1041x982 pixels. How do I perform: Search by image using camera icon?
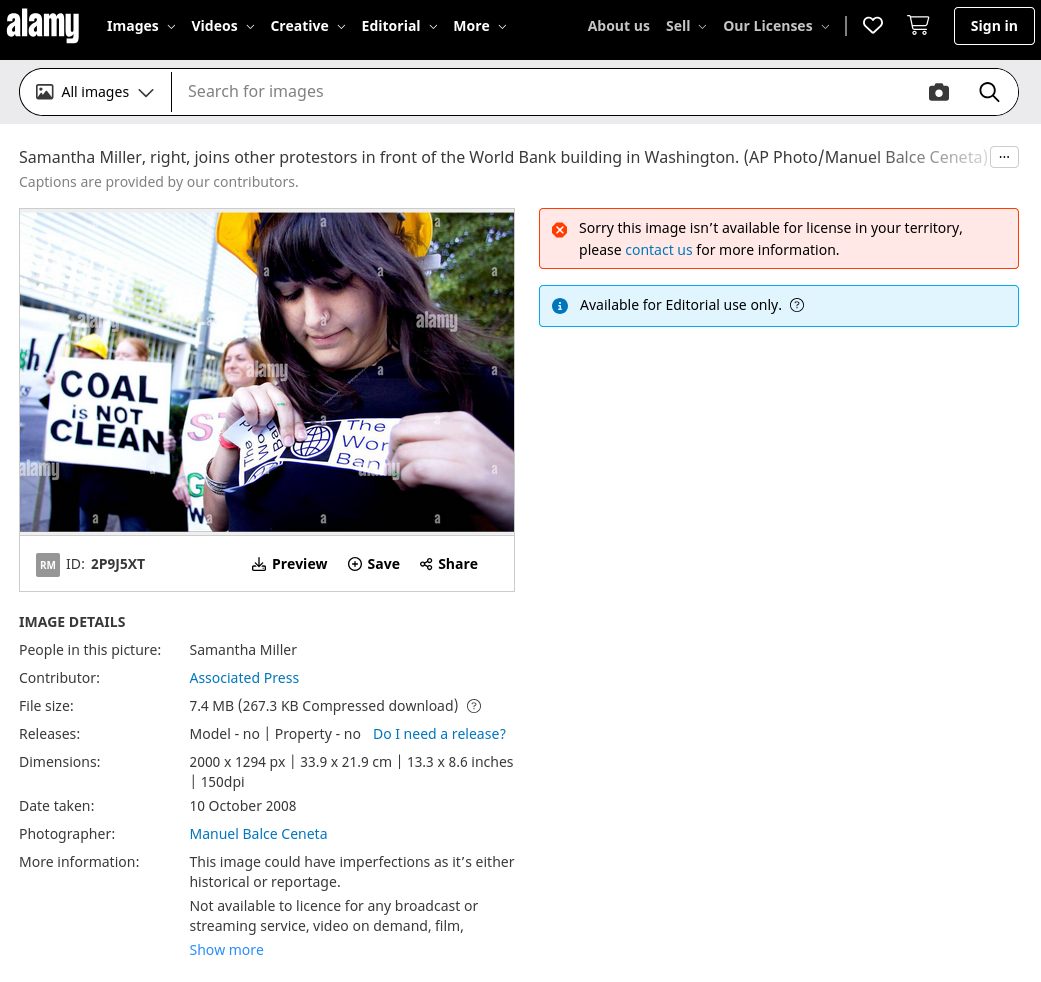click(x=938, y=92)
